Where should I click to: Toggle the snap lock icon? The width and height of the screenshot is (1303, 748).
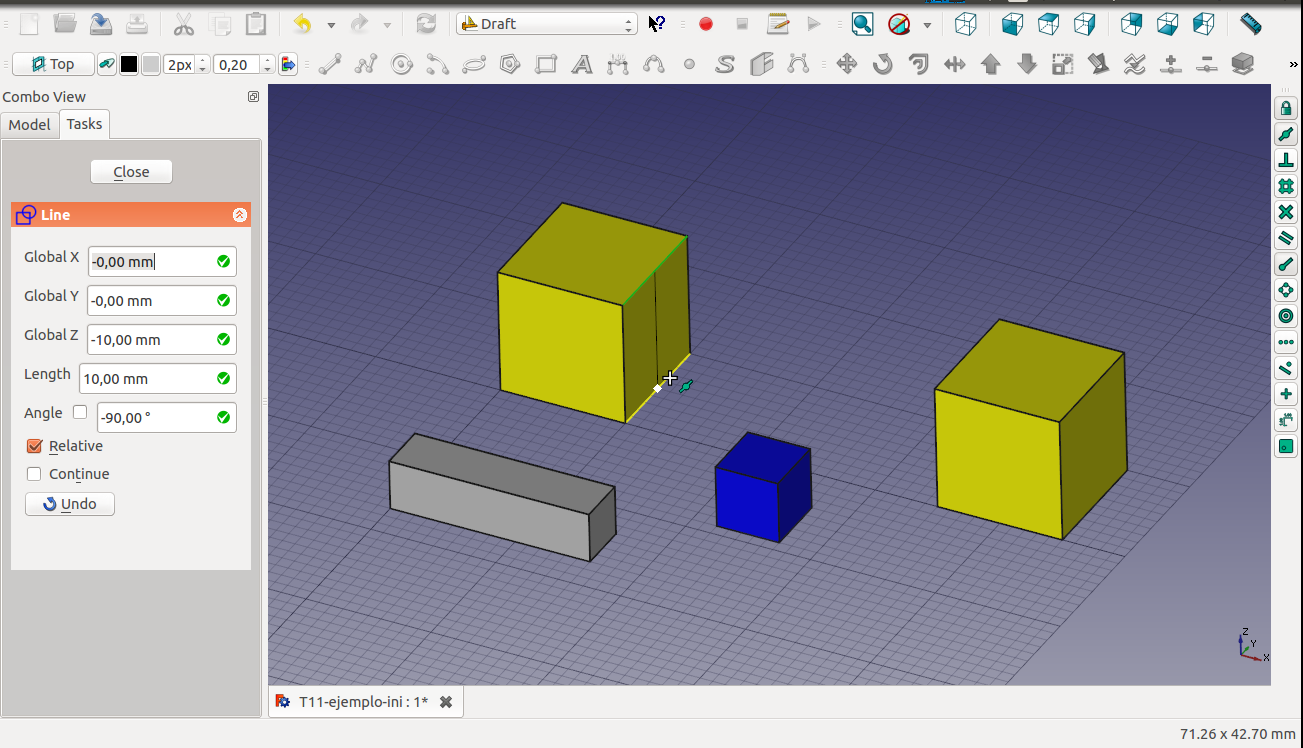coord(1286,109)
